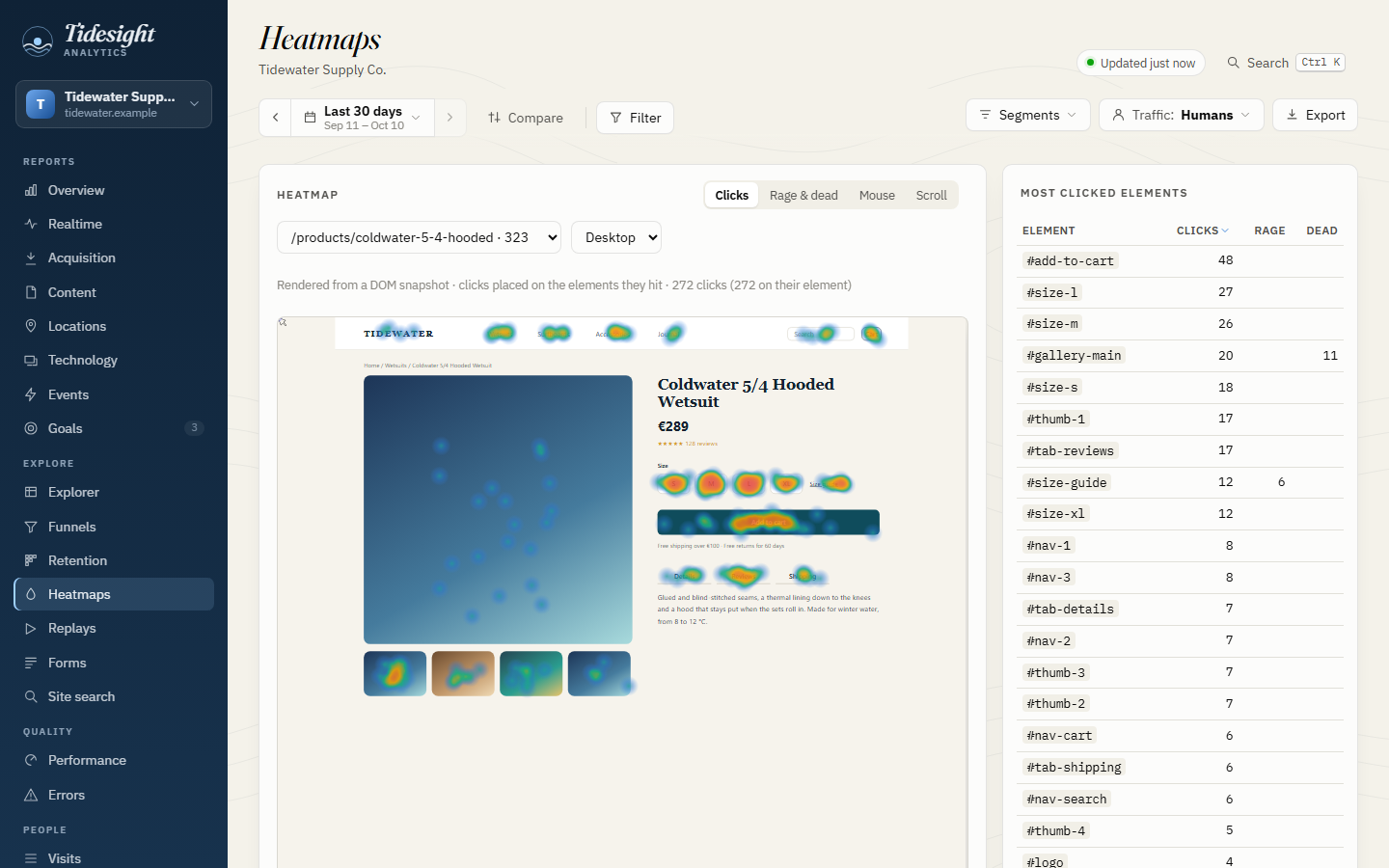The image size is (1389, 868).
Task: Click the Funnels filter icon
Action: [31, 527]
